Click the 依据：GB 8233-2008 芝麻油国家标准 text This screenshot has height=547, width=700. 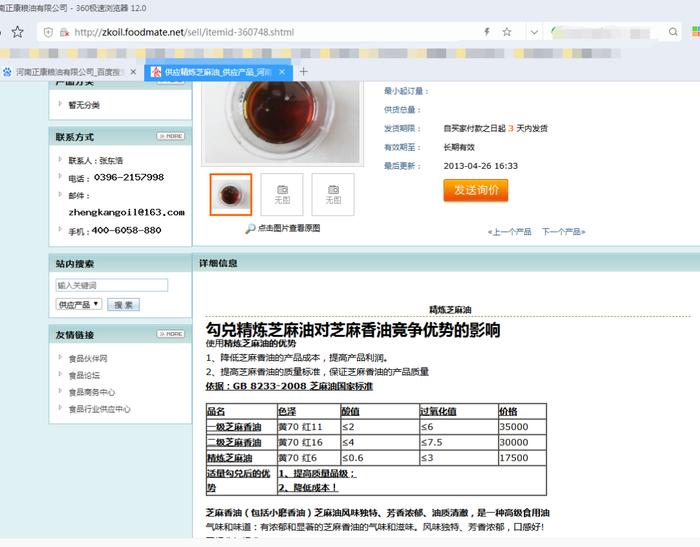[289, 386]
